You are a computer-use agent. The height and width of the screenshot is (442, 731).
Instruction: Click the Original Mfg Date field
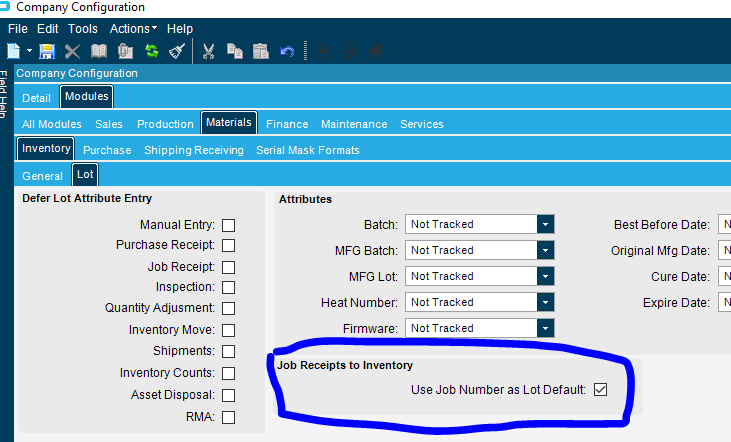pyautogui.click(x=724, y=250)
